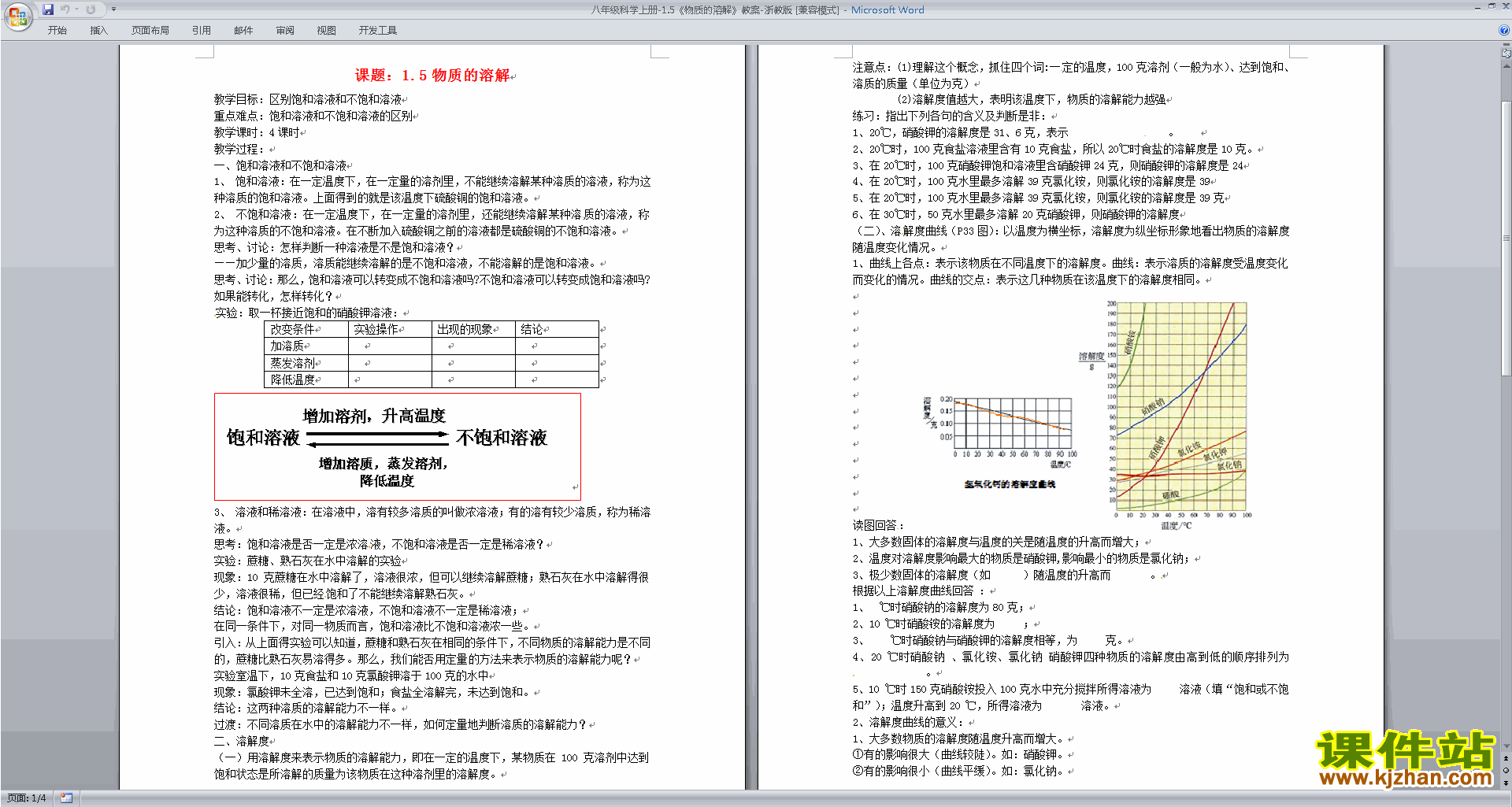Image resolution: width=1512 pixels, height=807 pixels.
Task: Open Customize Quick Access Toolbar dropdown
Action: (x=113, y=9)
